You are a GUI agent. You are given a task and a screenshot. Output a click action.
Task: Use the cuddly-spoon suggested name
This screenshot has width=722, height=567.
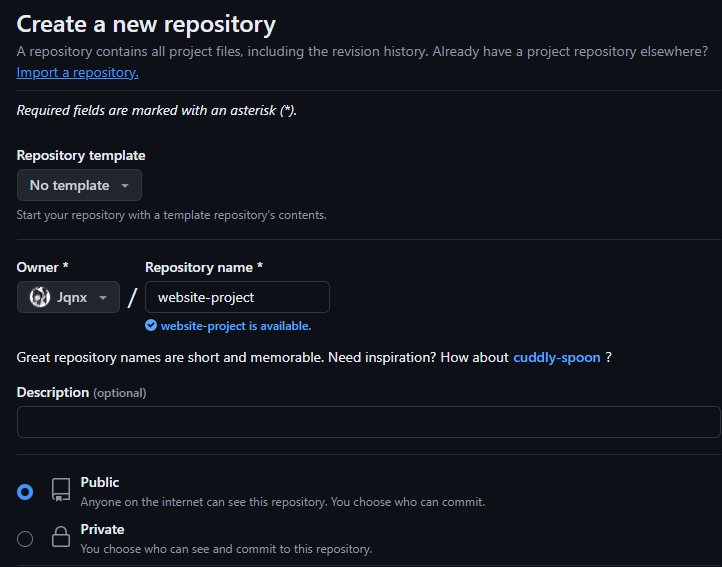[x=556, y=357]
